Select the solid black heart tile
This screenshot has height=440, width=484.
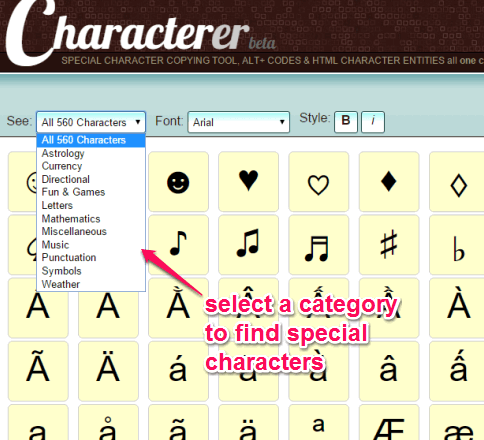[249, 182]
